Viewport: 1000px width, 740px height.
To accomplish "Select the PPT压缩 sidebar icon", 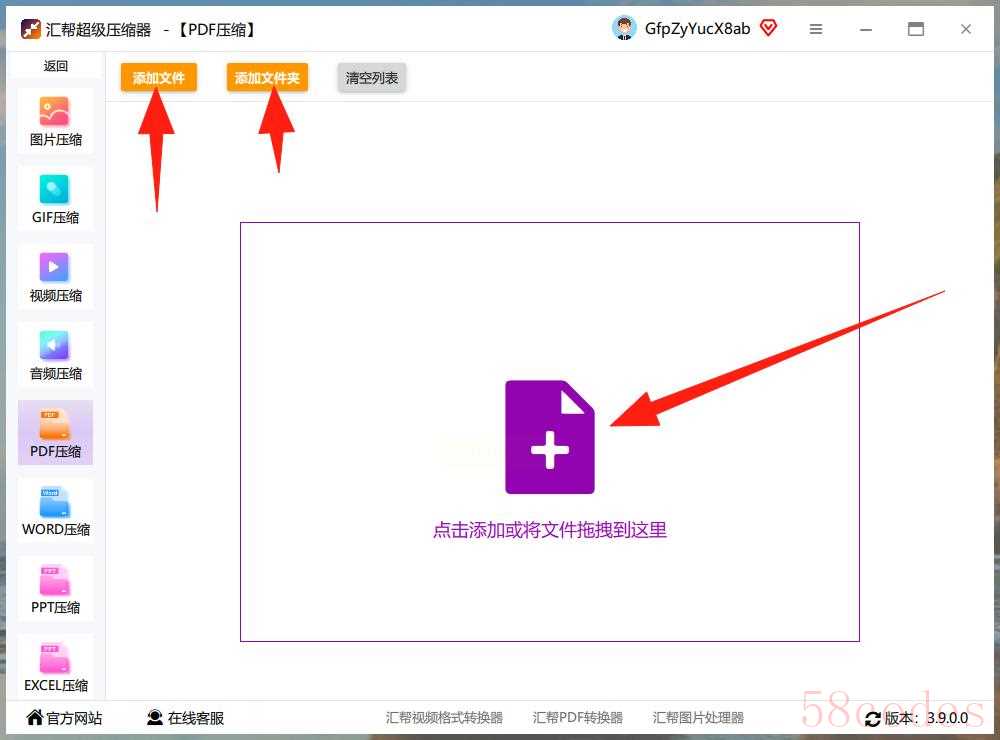I will coord(55,580).
